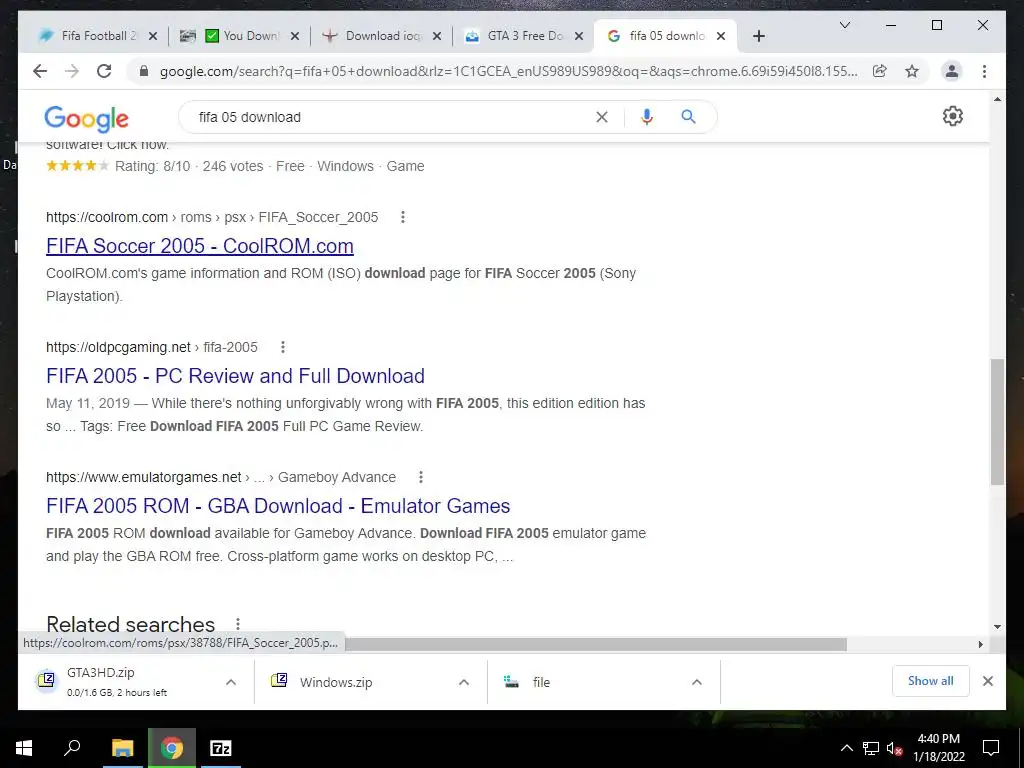Screen dimensions: 1024x768
Task: Open the Windows Start menu
Action: pos(24,748)
